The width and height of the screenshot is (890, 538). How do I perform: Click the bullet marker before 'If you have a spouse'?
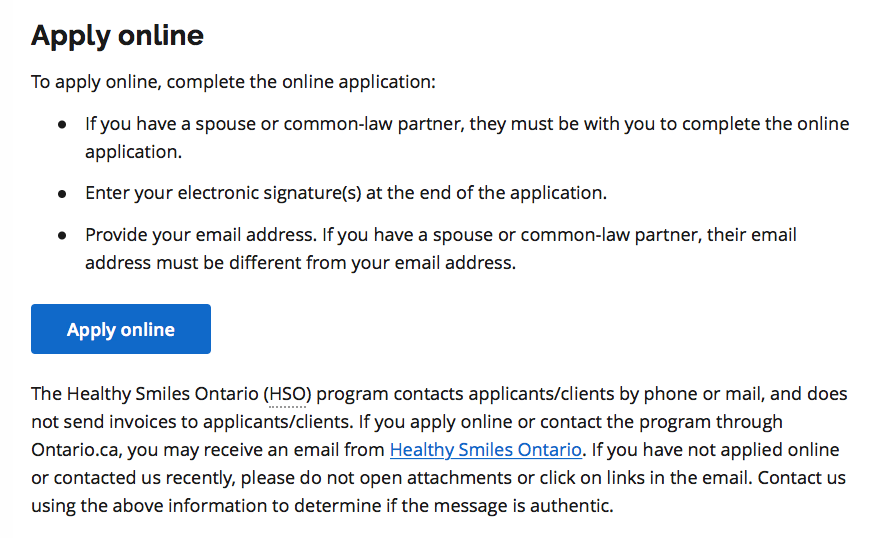click(62, 124)
